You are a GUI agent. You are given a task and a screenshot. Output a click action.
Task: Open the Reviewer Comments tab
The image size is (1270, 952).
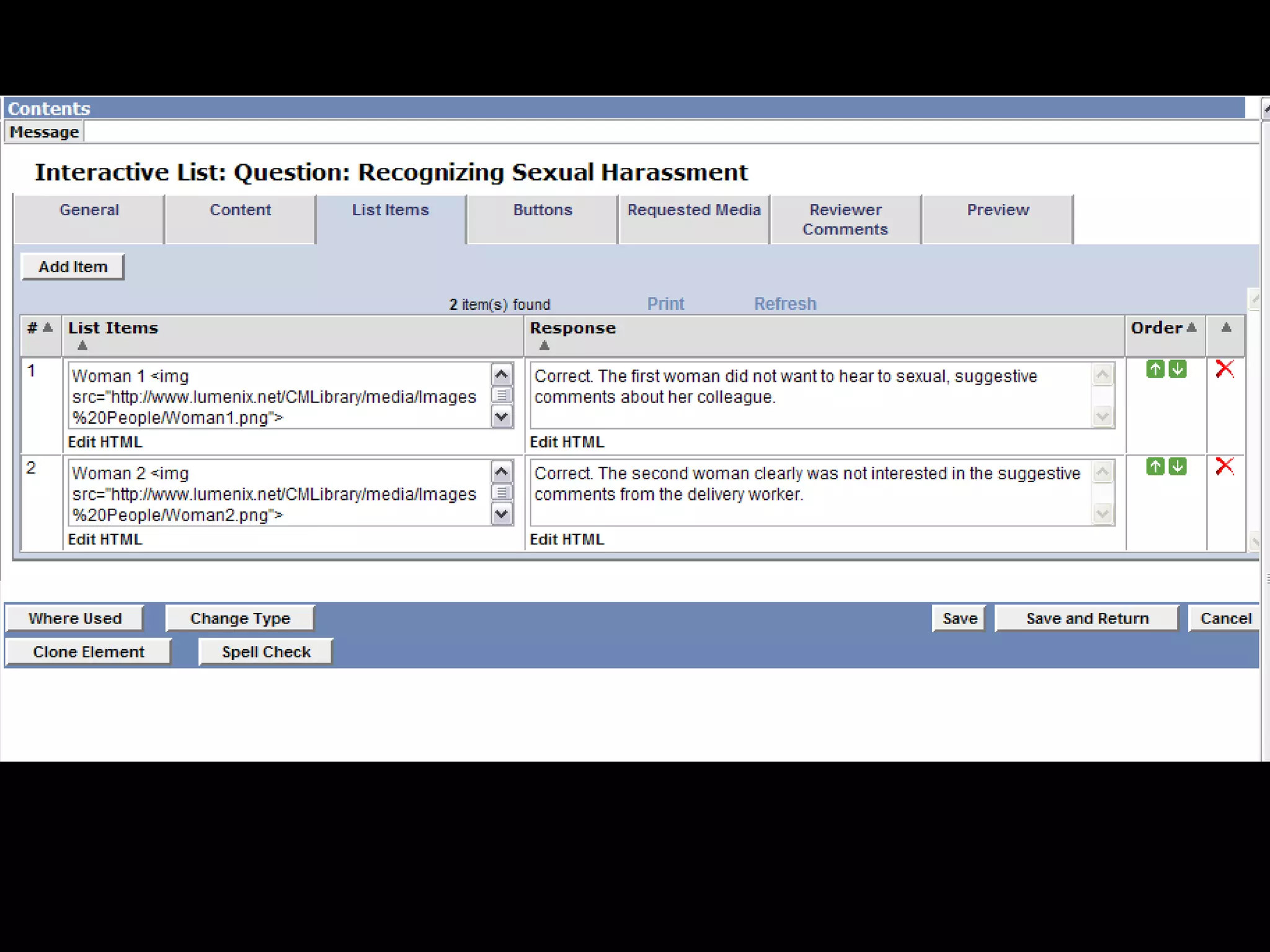point(845,219)
